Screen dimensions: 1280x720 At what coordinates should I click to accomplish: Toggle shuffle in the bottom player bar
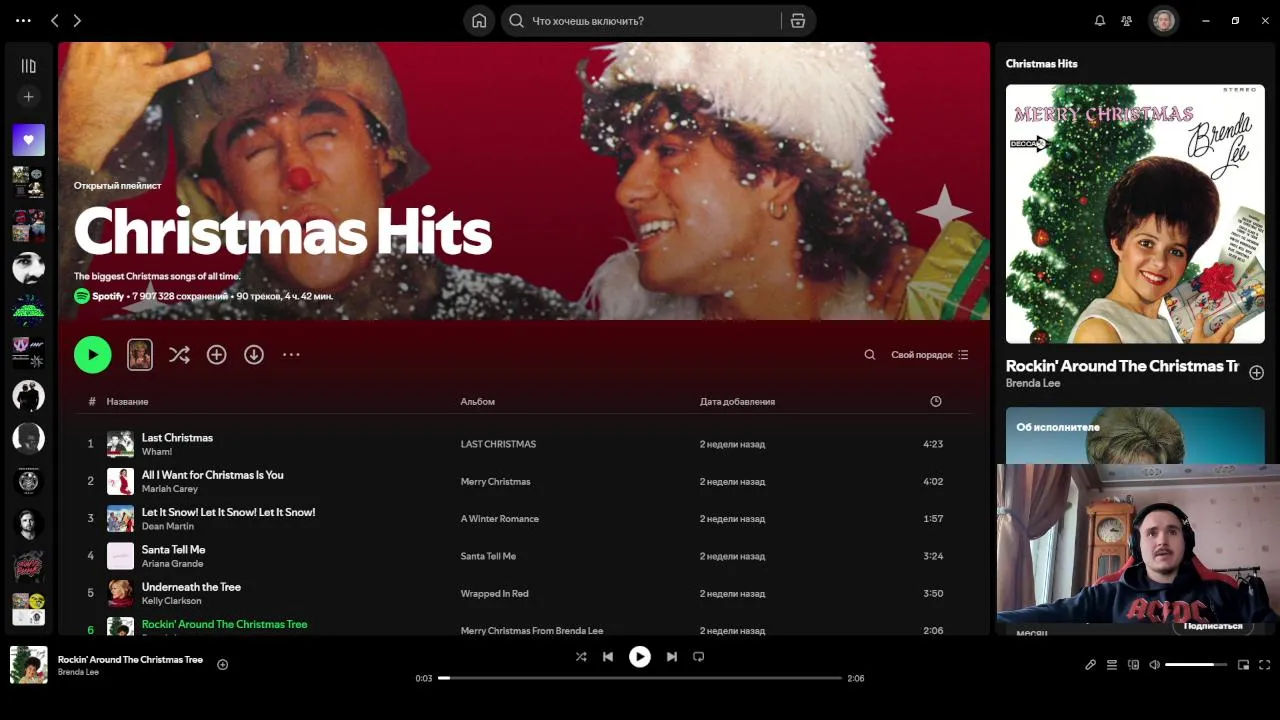[581, 657]
